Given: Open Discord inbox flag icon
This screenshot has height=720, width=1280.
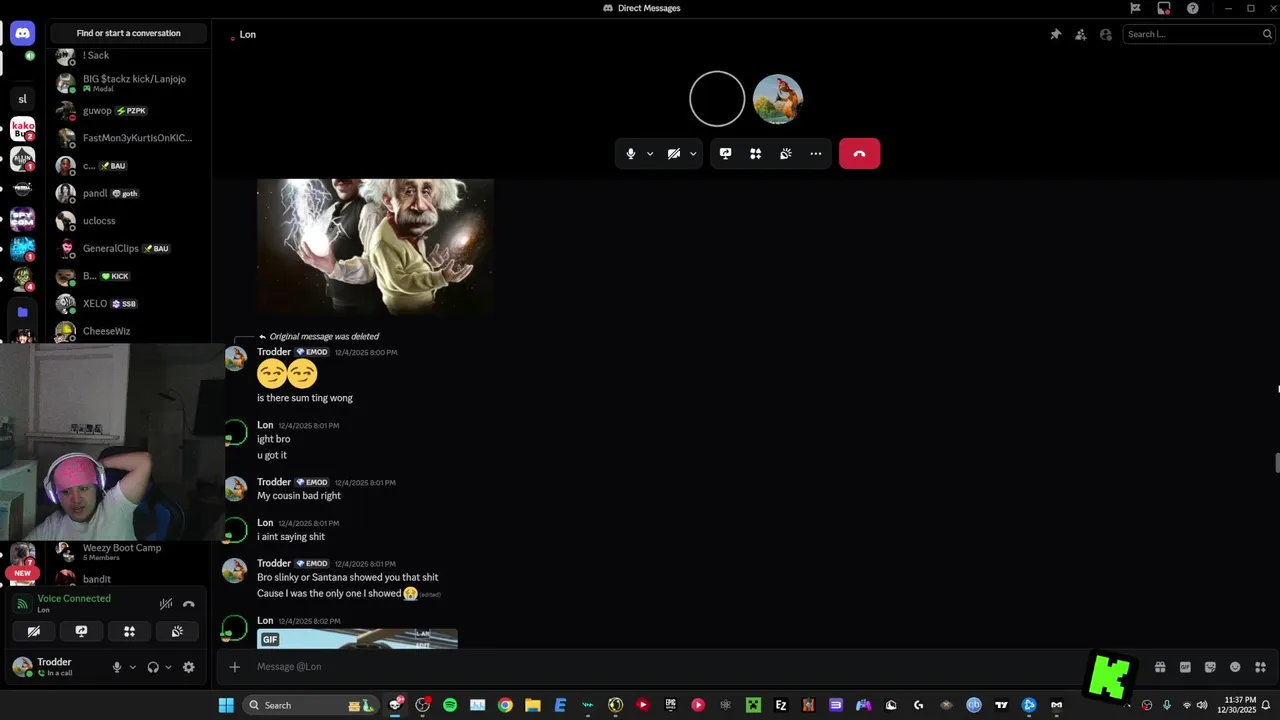Looking at the screenshot, I should [1135, 8].
